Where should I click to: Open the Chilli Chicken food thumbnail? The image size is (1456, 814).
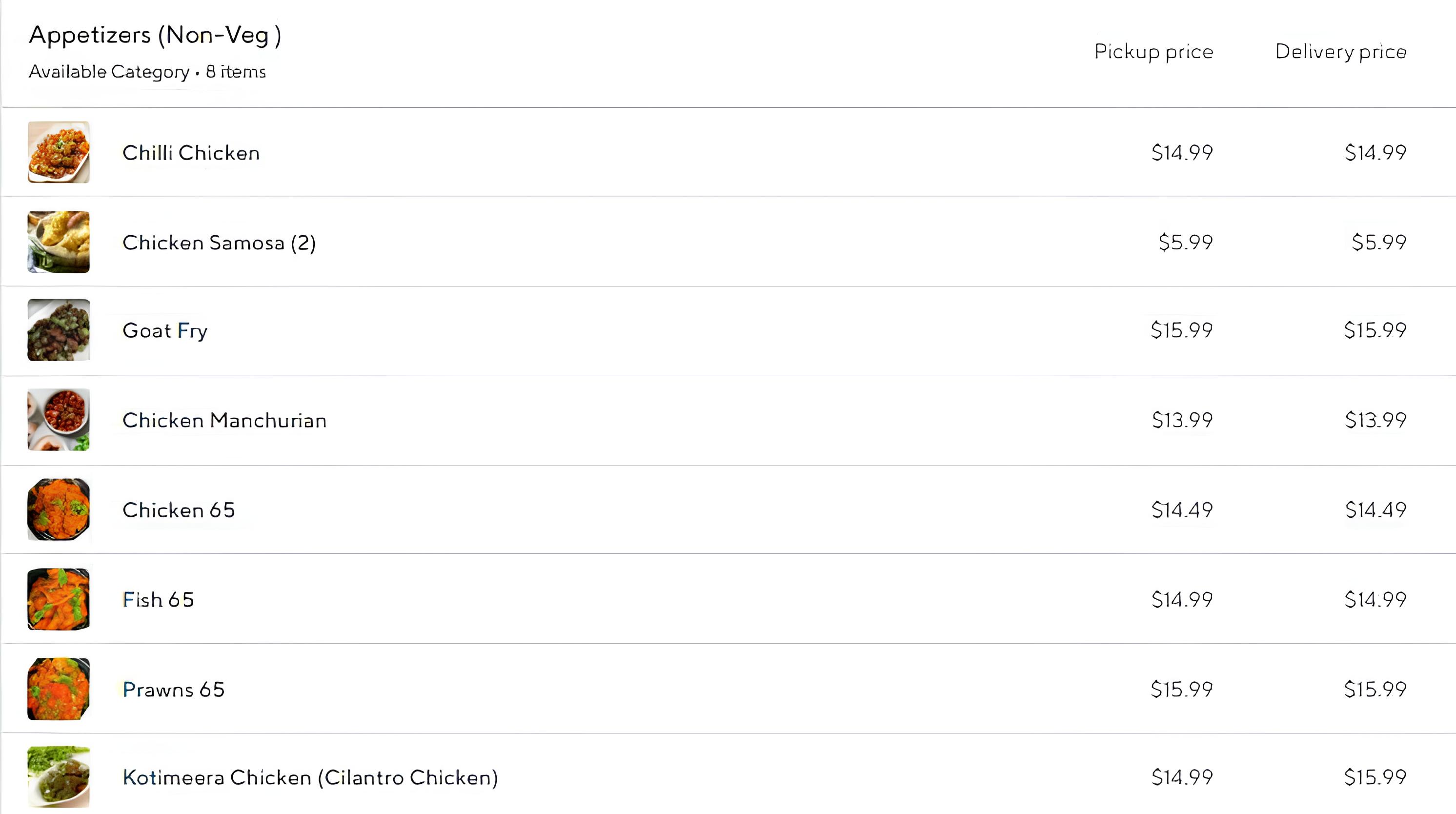coord(58,152)
